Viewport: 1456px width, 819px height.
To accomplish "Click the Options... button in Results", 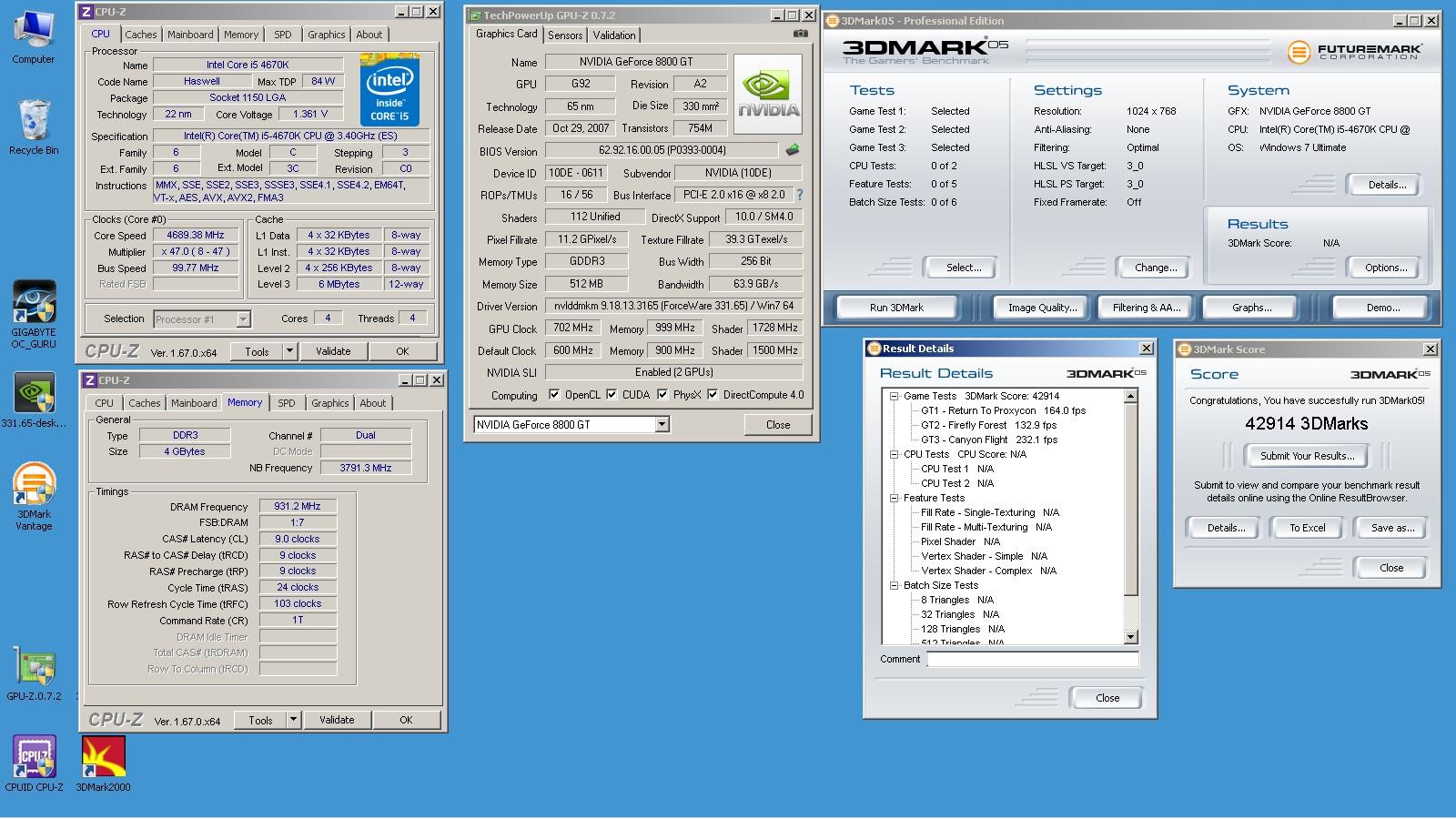I will click(x=1386, y=268).
